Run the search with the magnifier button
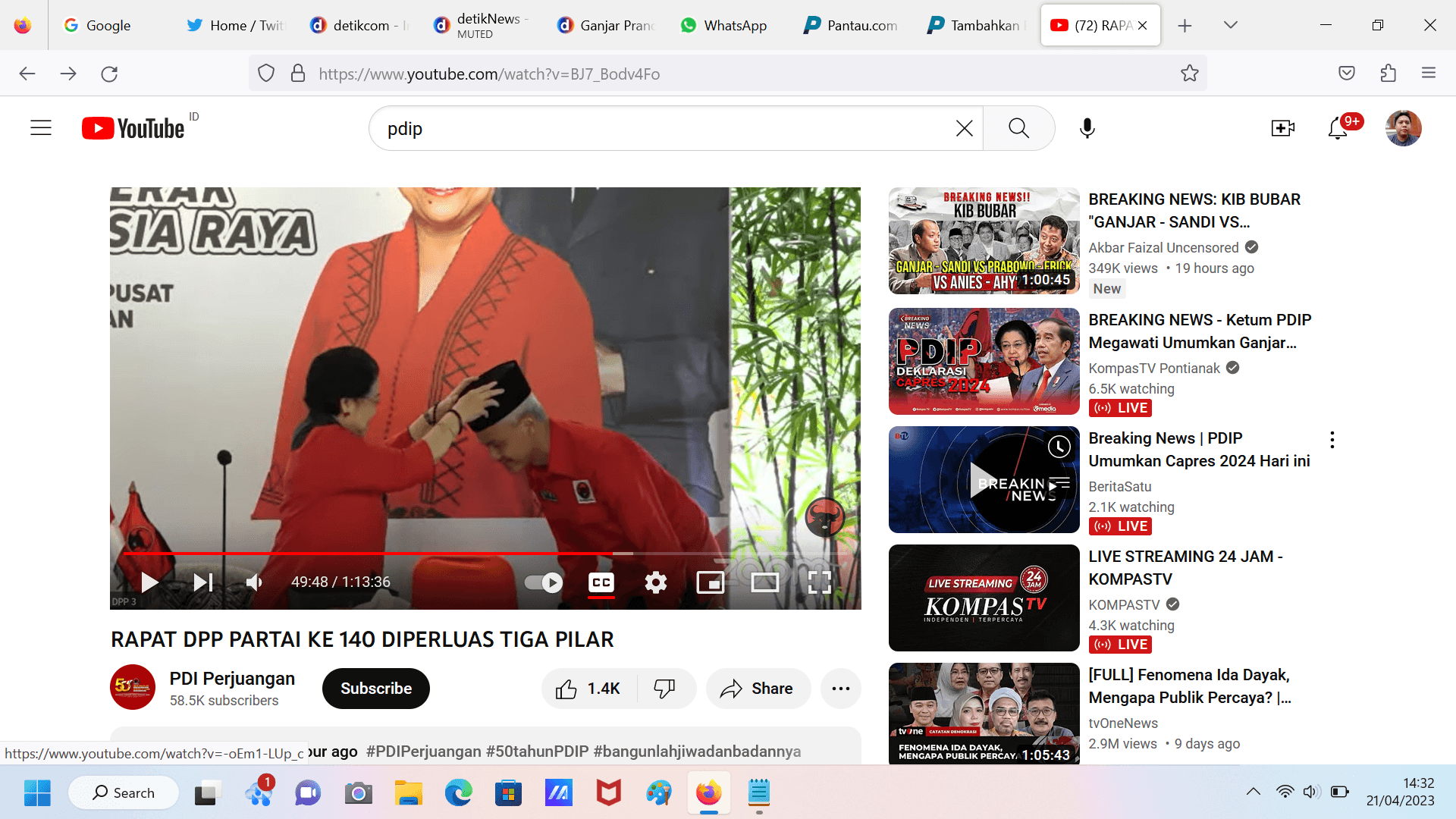The height and width of the screenshot is (819, 1456). pyautogui.click(x=1018, y=128)
